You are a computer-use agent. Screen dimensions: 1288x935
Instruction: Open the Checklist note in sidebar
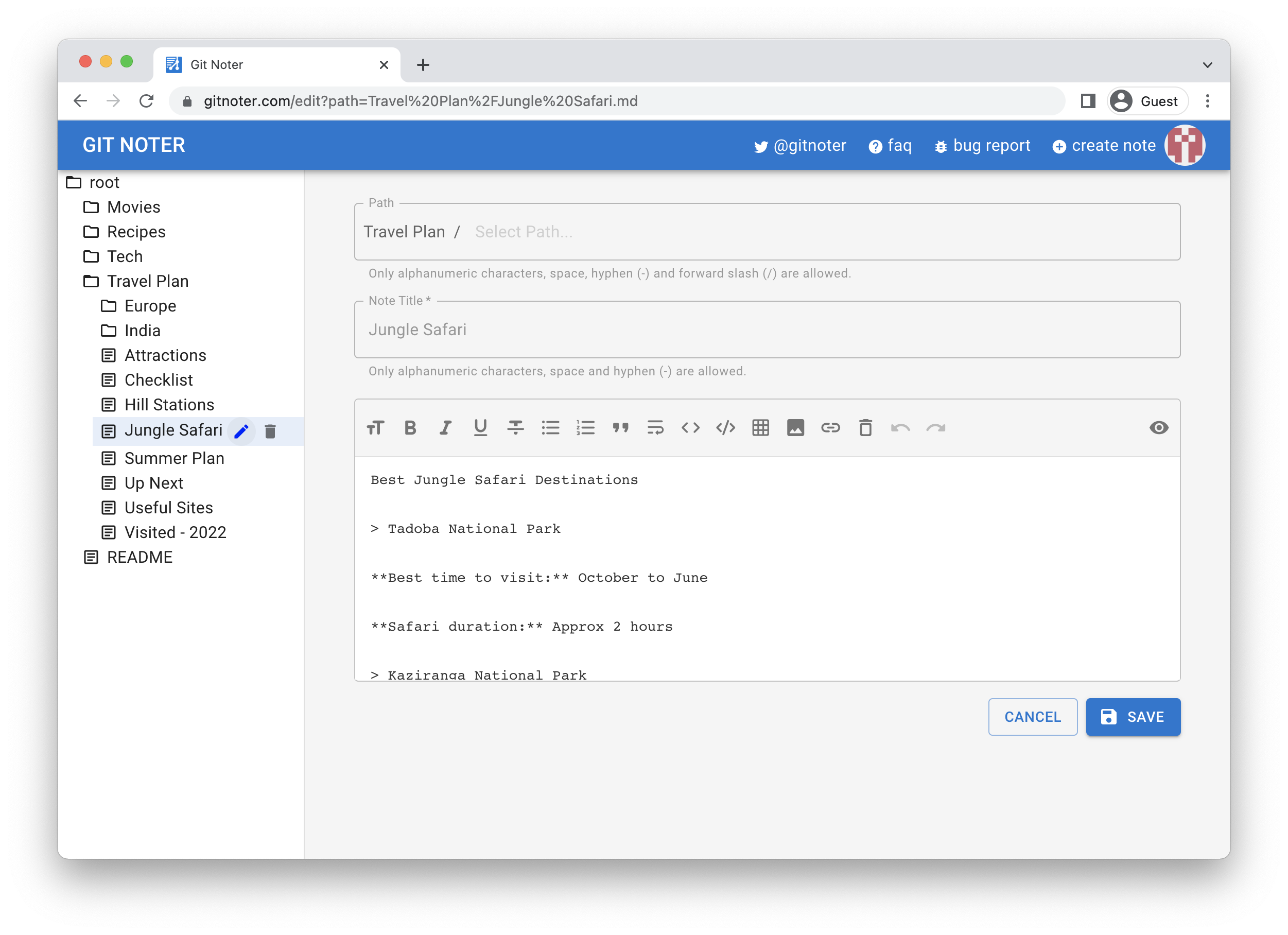tap(159, 380)
